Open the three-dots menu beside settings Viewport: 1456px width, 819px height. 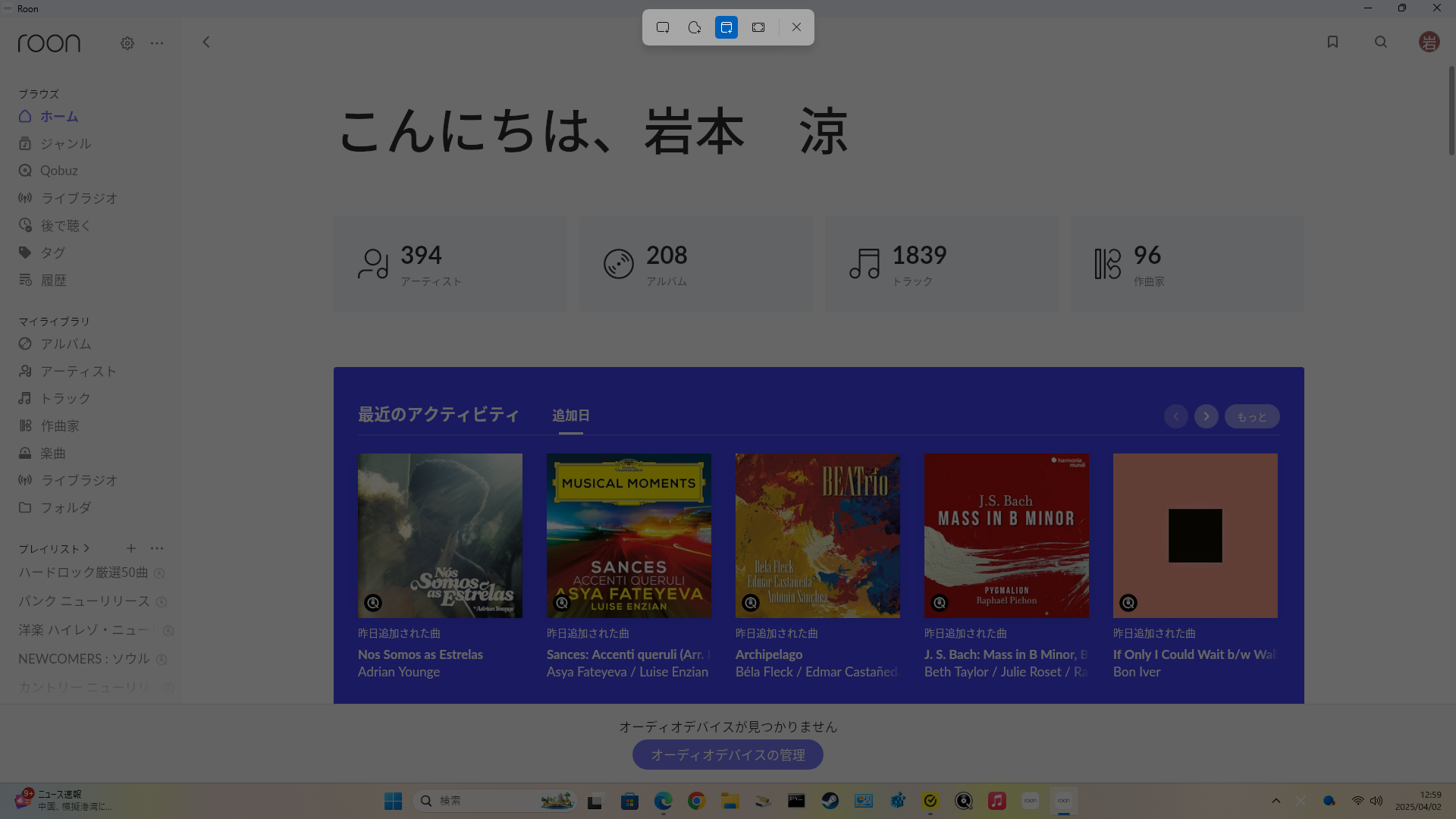[157, 43]
